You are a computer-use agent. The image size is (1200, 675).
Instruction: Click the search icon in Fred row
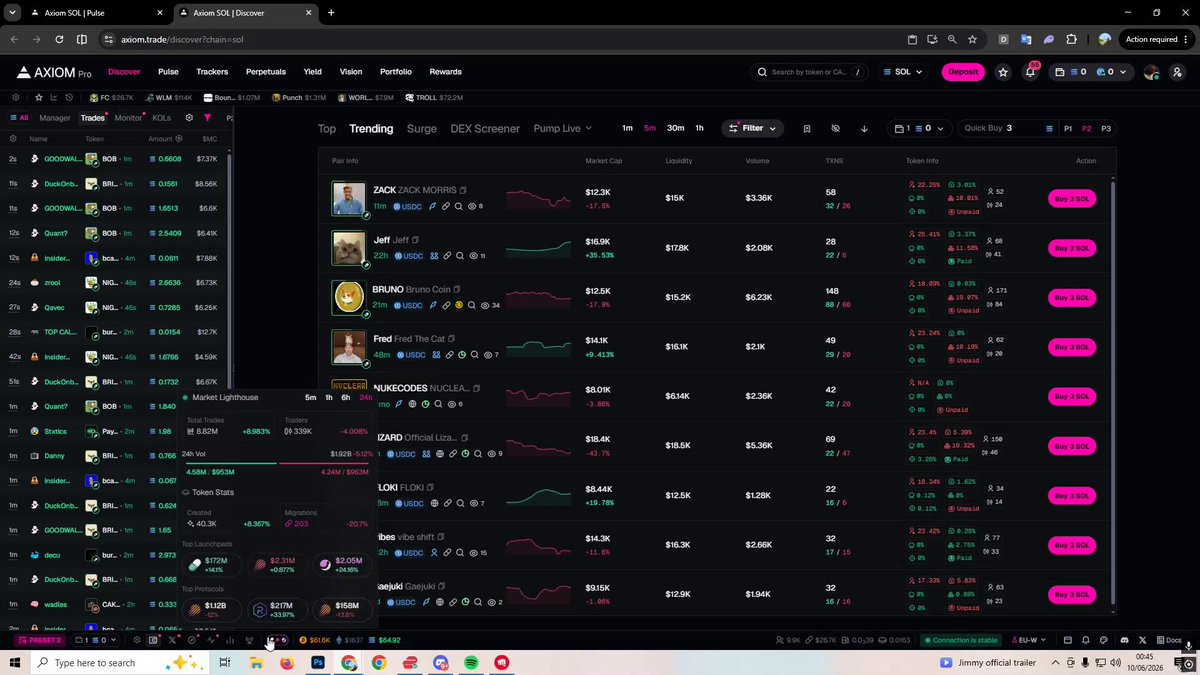(476, 354)
